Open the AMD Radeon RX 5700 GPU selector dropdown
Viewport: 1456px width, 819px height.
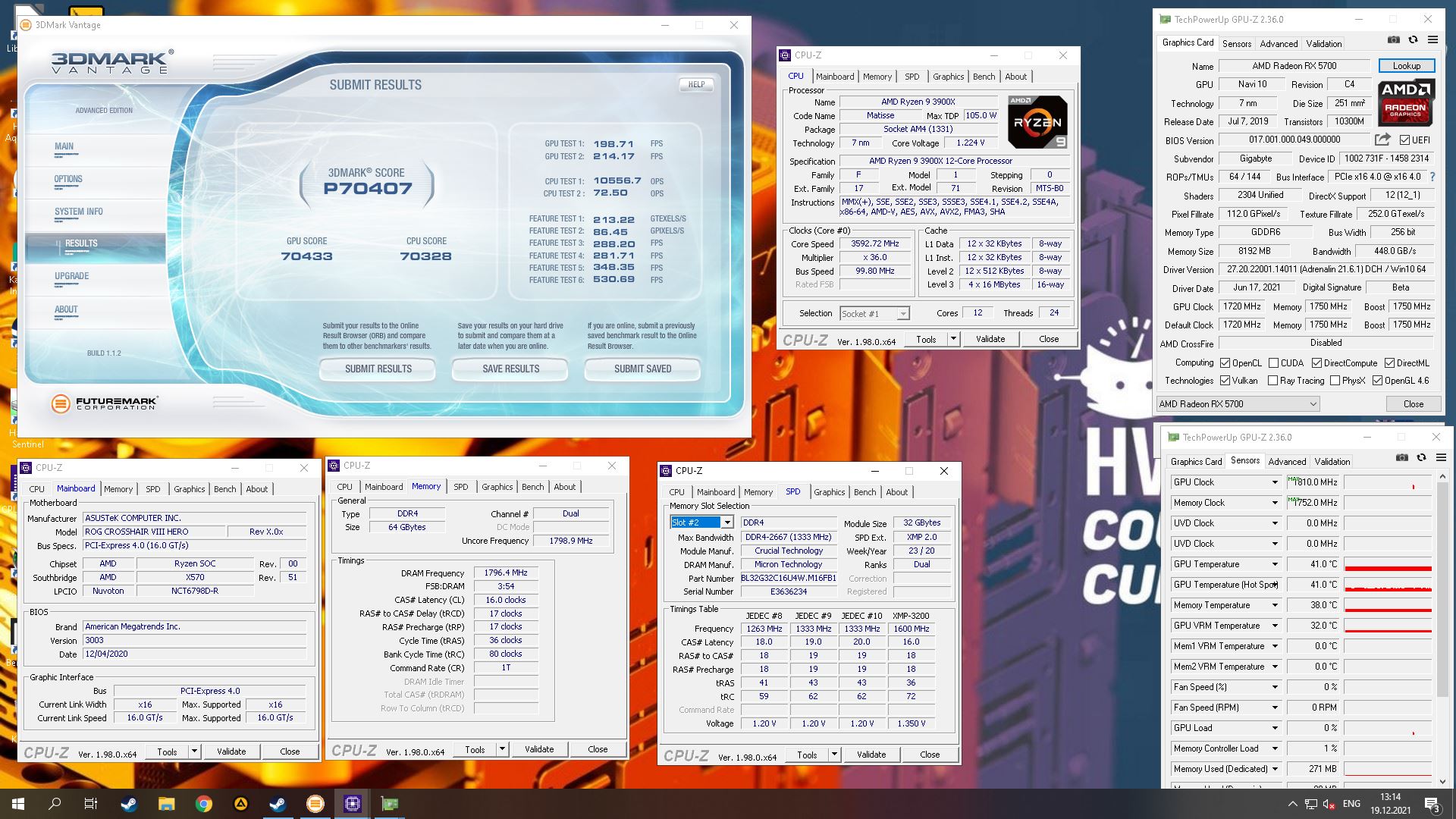coord(1238,404)
